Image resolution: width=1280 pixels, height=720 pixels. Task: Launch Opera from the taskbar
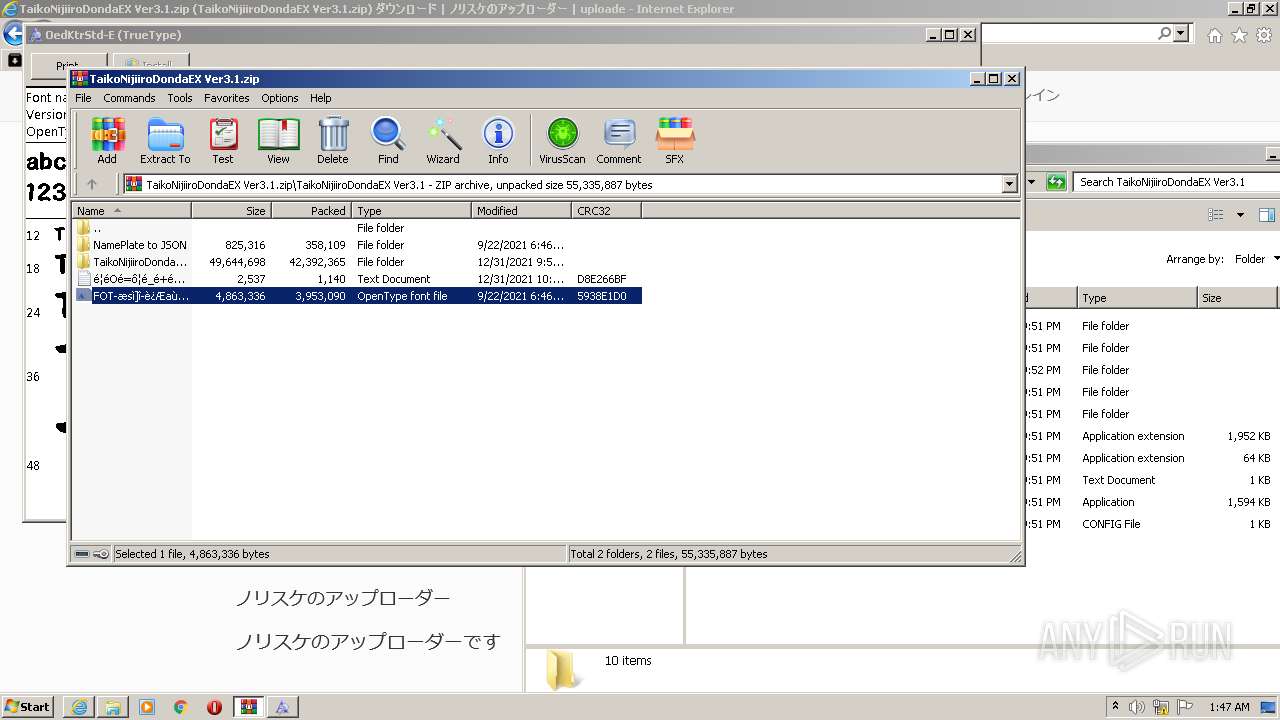point(215,706)
